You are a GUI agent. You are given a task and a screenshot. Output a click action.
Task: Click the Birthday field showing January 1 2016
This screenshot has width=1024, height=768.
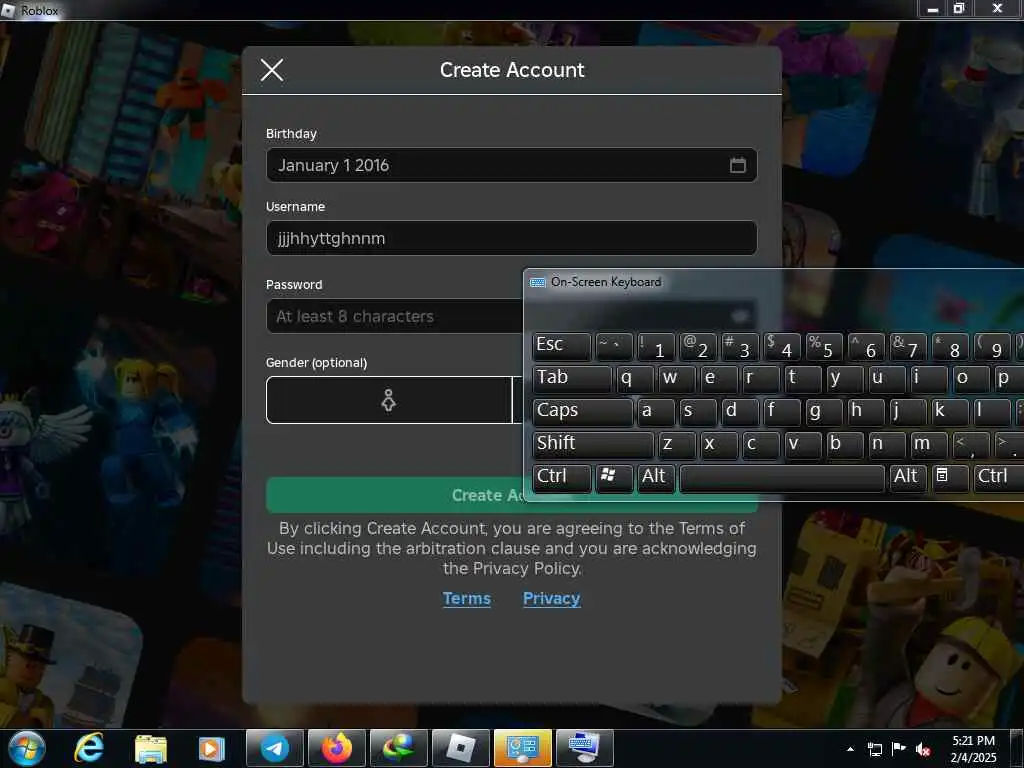[511, 165]
